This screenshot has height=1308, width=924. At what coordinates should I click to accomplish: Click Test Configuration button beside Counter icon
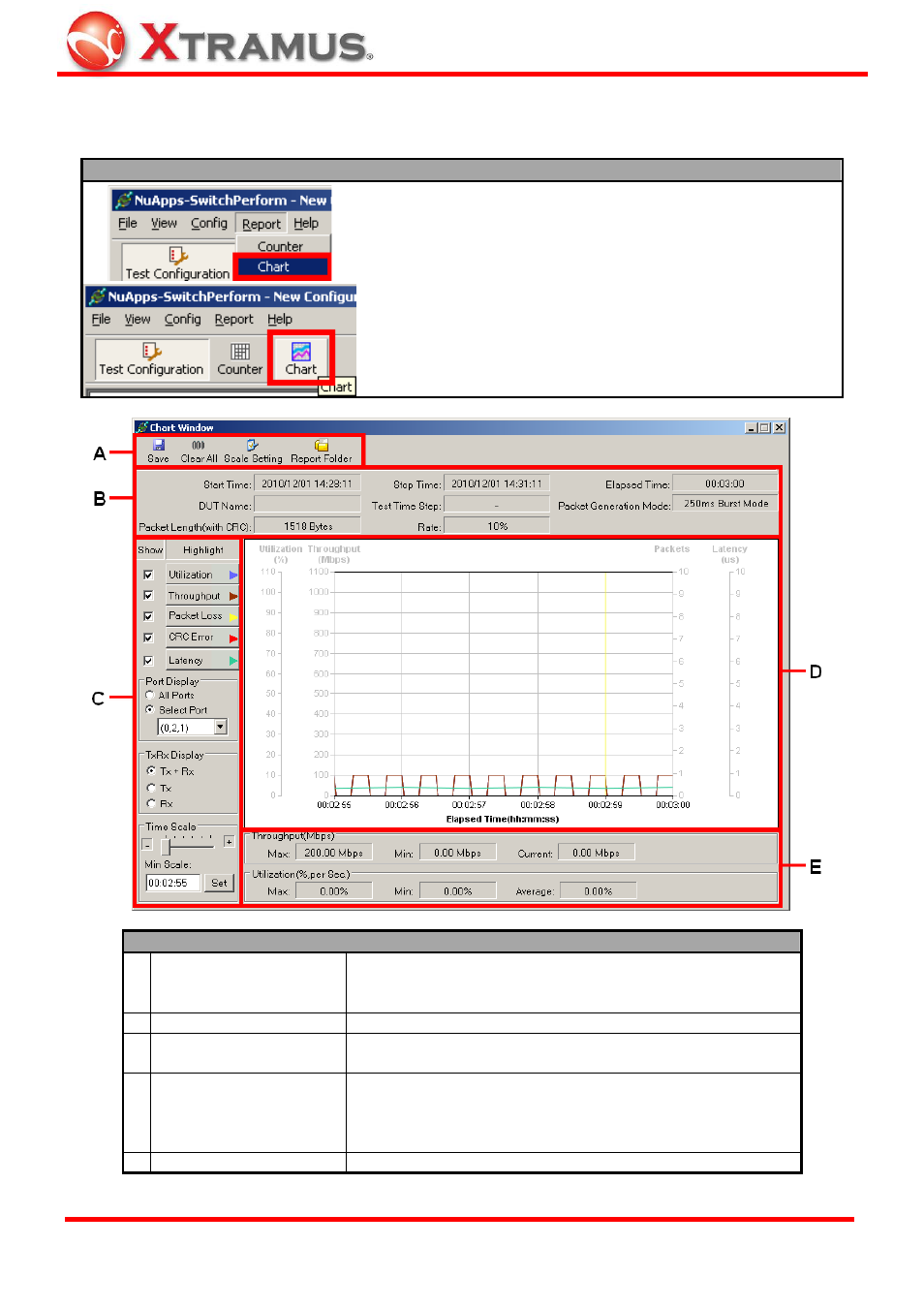pyautogui.click(x=151, y=358)
